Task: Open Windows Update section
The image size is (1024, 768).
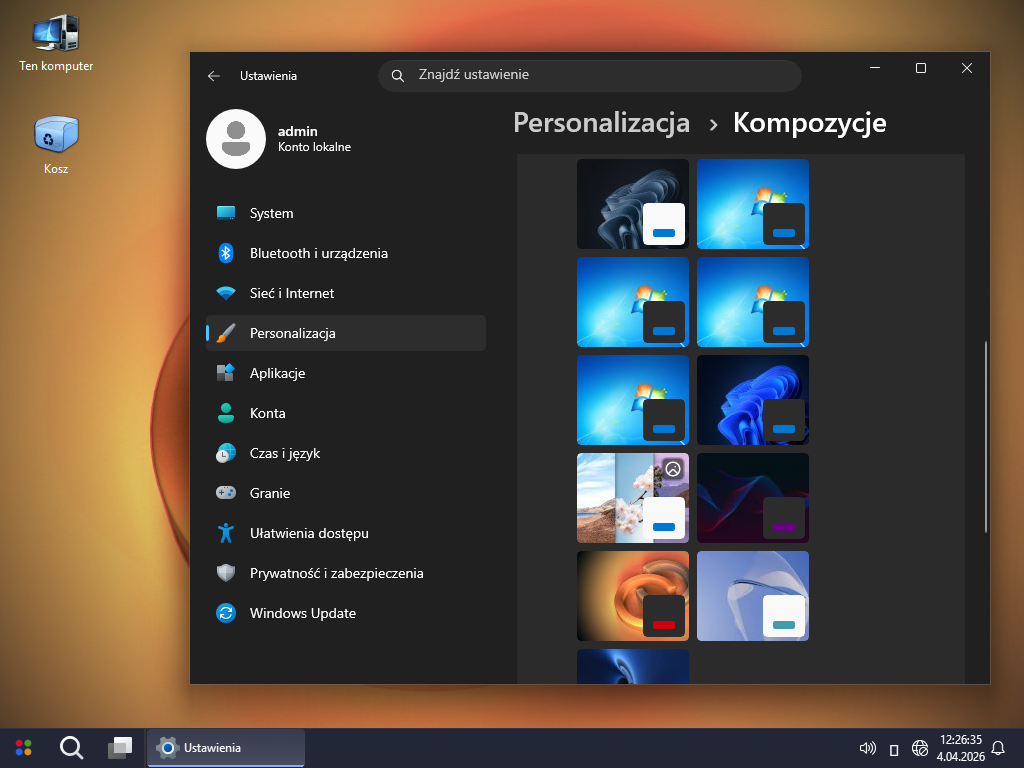Action: pos(302,613)
